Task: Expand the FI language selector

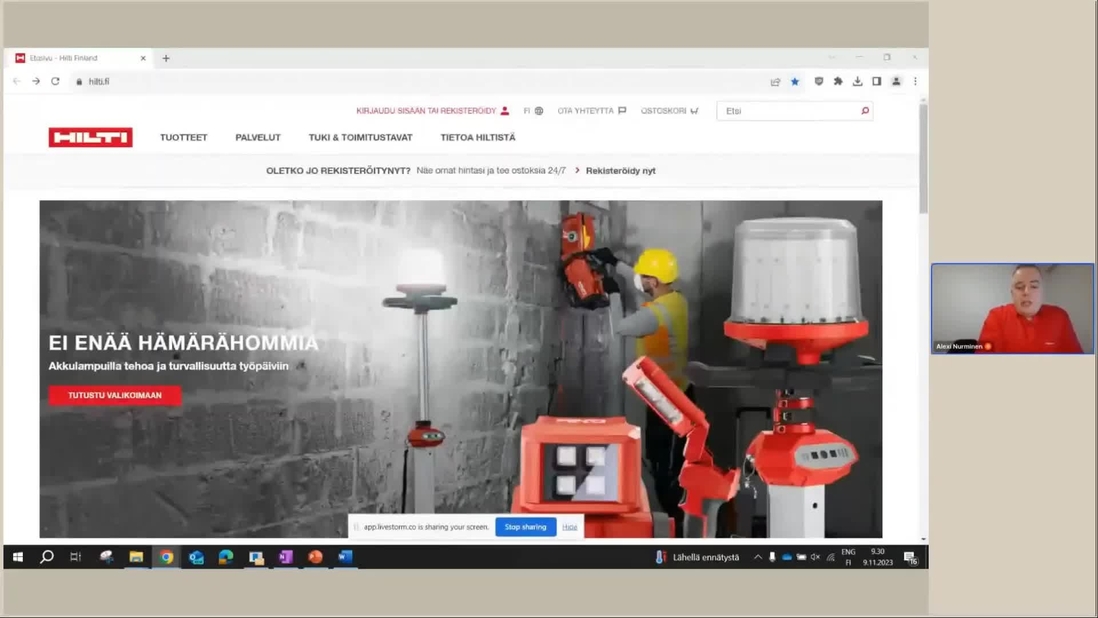Action: (x=533, y=111)
